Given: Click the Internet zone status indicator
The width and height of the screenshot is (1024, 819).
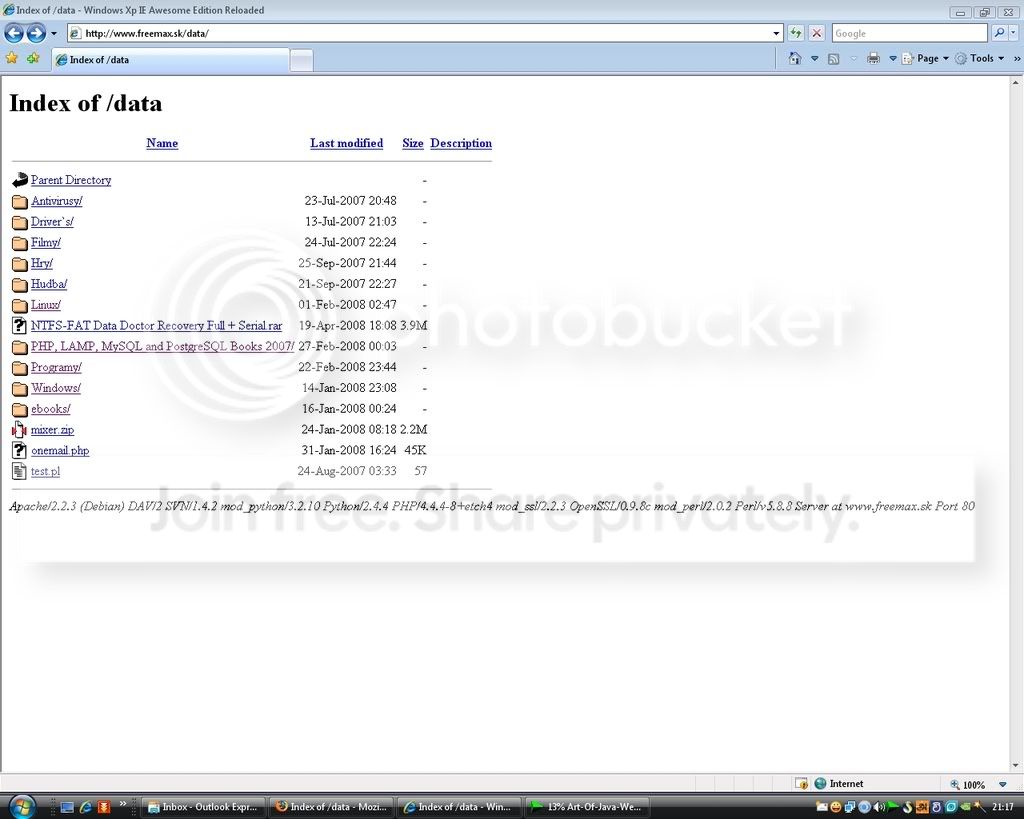Looking at the screenshot, I should point(839,784).
